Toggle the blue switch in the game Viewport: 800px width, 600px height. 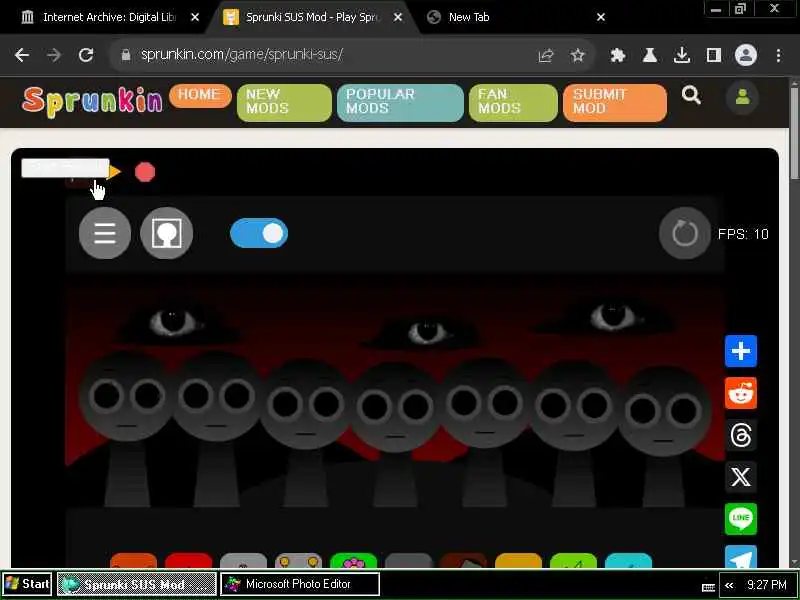pos(259,233)
